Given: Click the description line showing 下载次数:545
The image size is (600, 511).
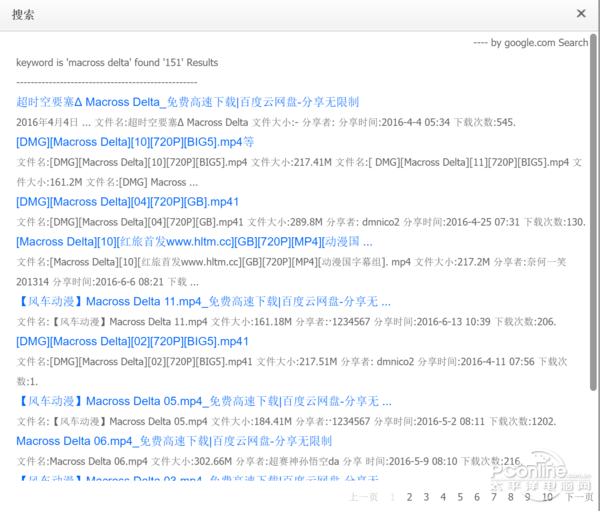Looking at the screenshot, I should click(x=266, y=122).
